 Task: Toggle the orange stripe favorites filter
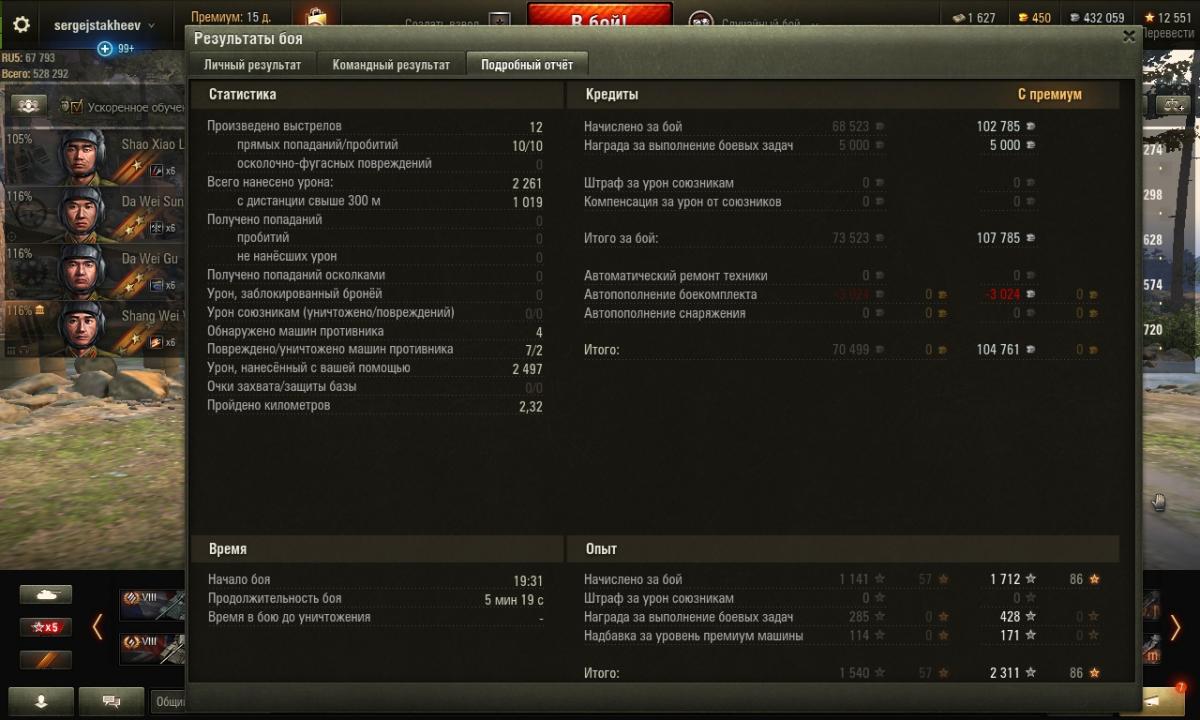click(x=46, y=660)
